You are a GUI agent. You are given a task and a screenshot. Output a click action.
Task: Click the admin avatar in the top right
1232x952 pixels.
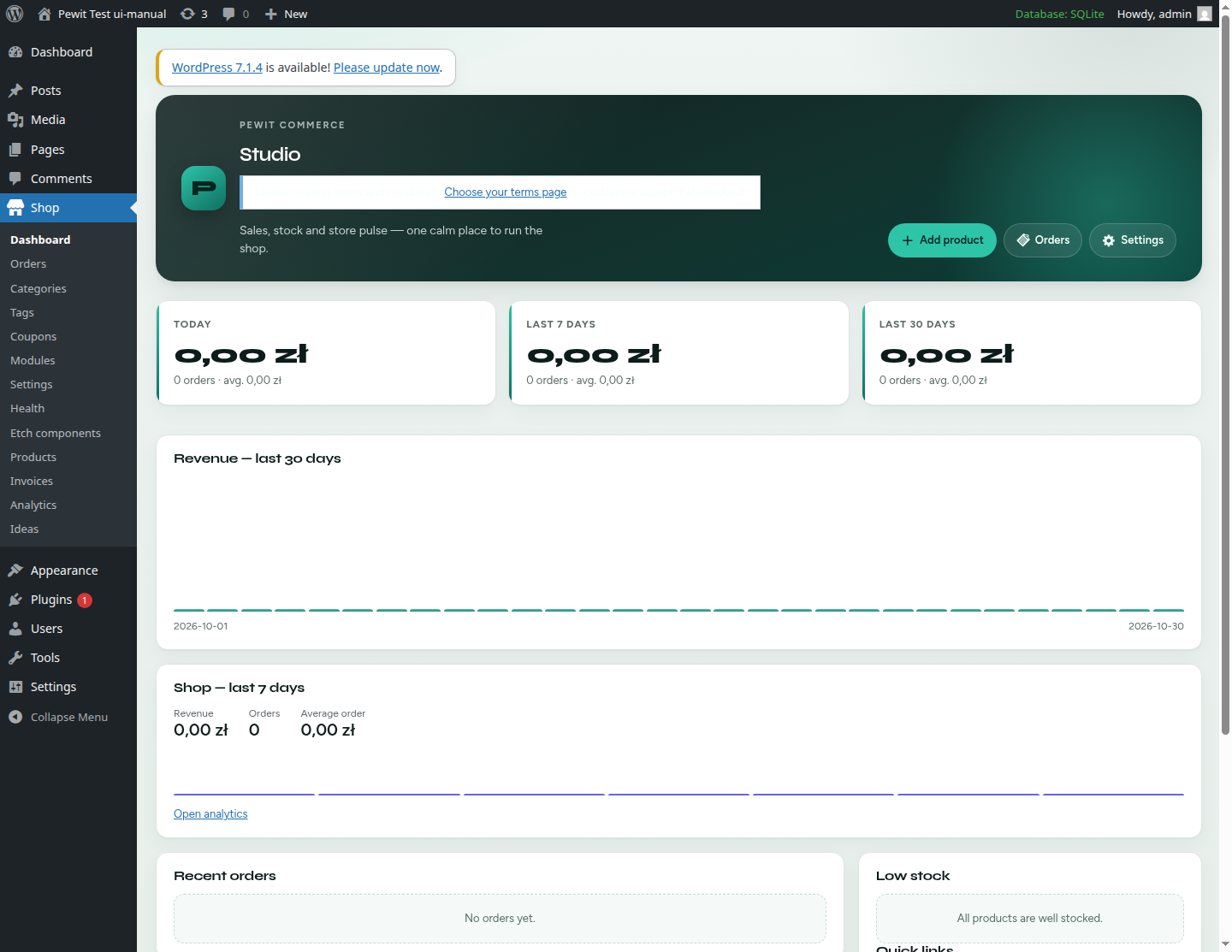(x=1205, y=14)
